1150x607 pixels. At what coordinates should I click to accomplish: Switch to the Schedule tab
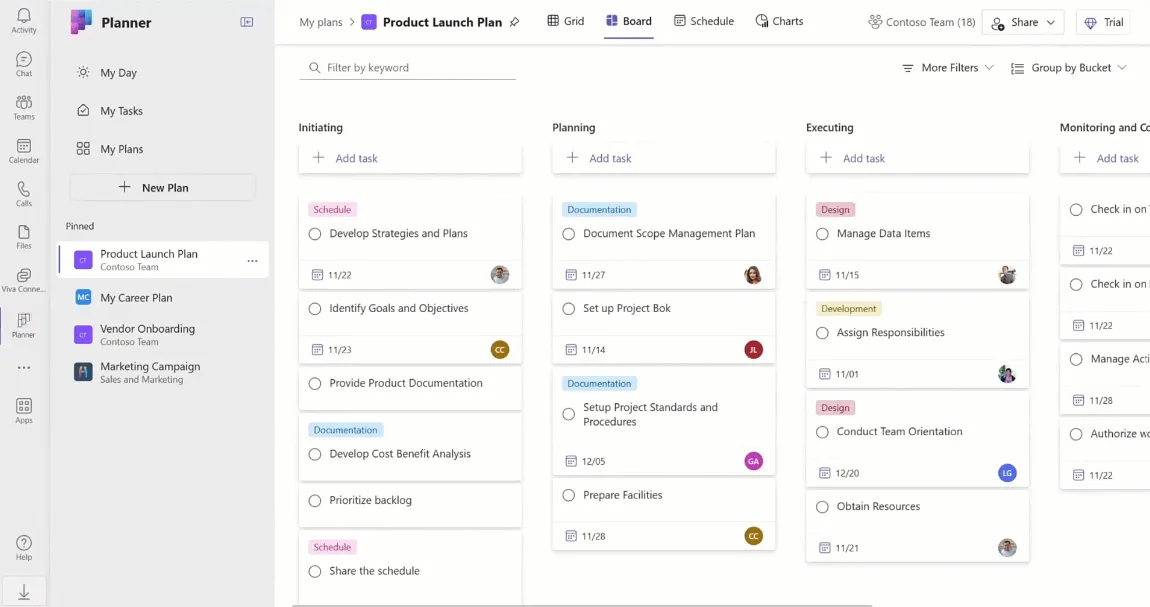click(703, 21)
